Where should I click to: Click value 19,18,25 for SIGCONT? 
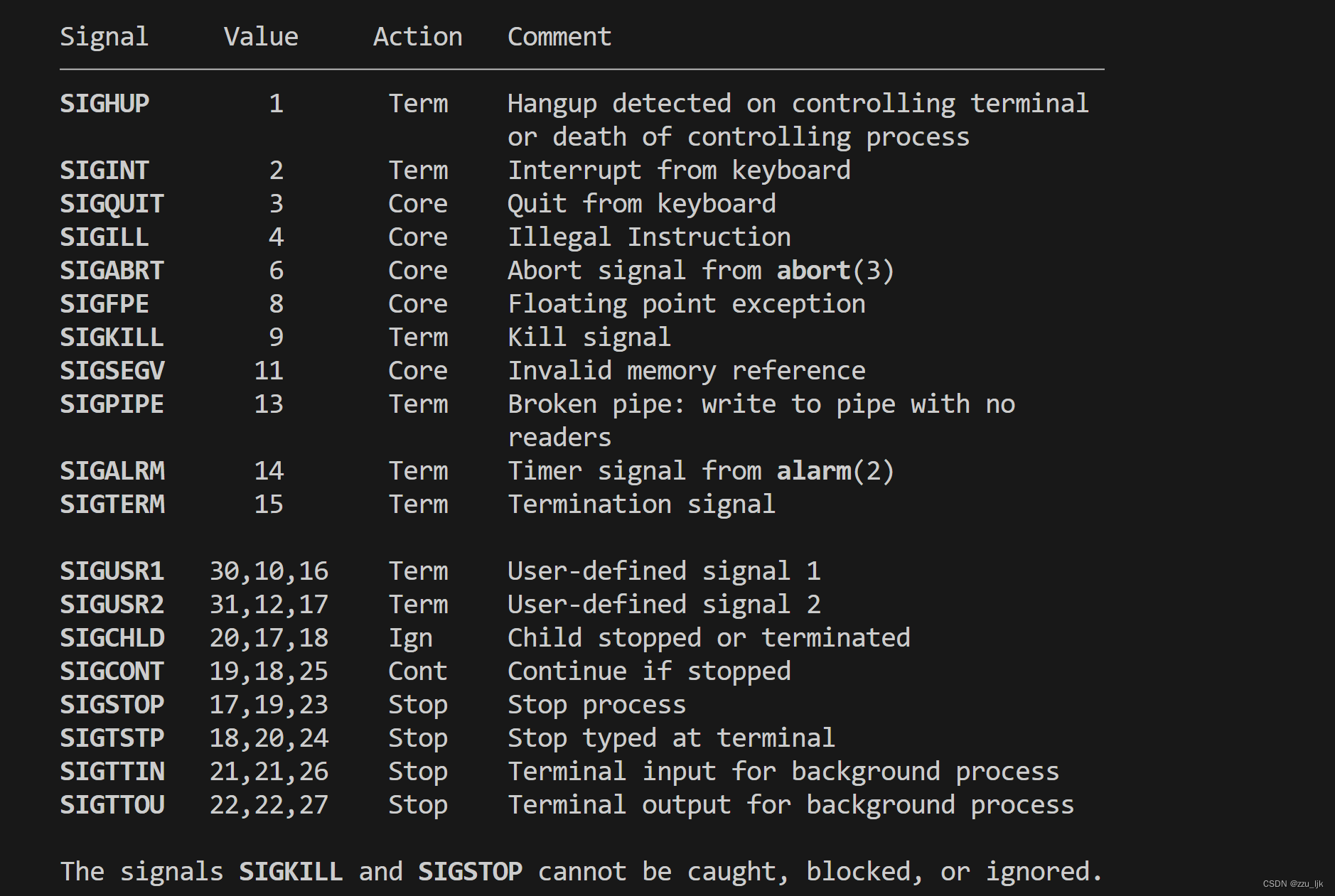tap(269, 671)
